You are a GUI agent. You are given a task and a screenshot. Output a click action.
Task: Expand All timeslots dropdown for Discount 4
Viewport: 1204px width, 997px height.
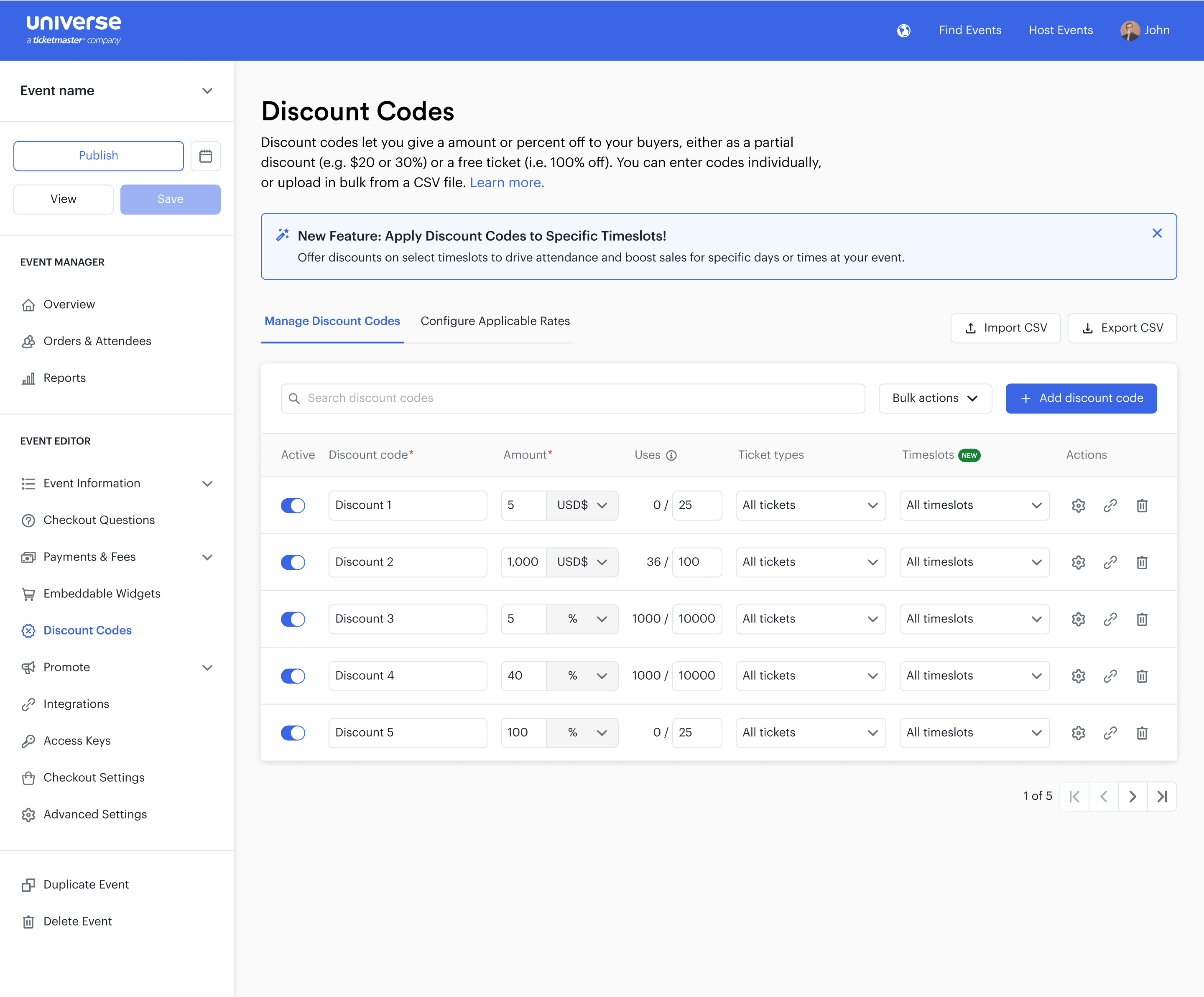(974, 676)
